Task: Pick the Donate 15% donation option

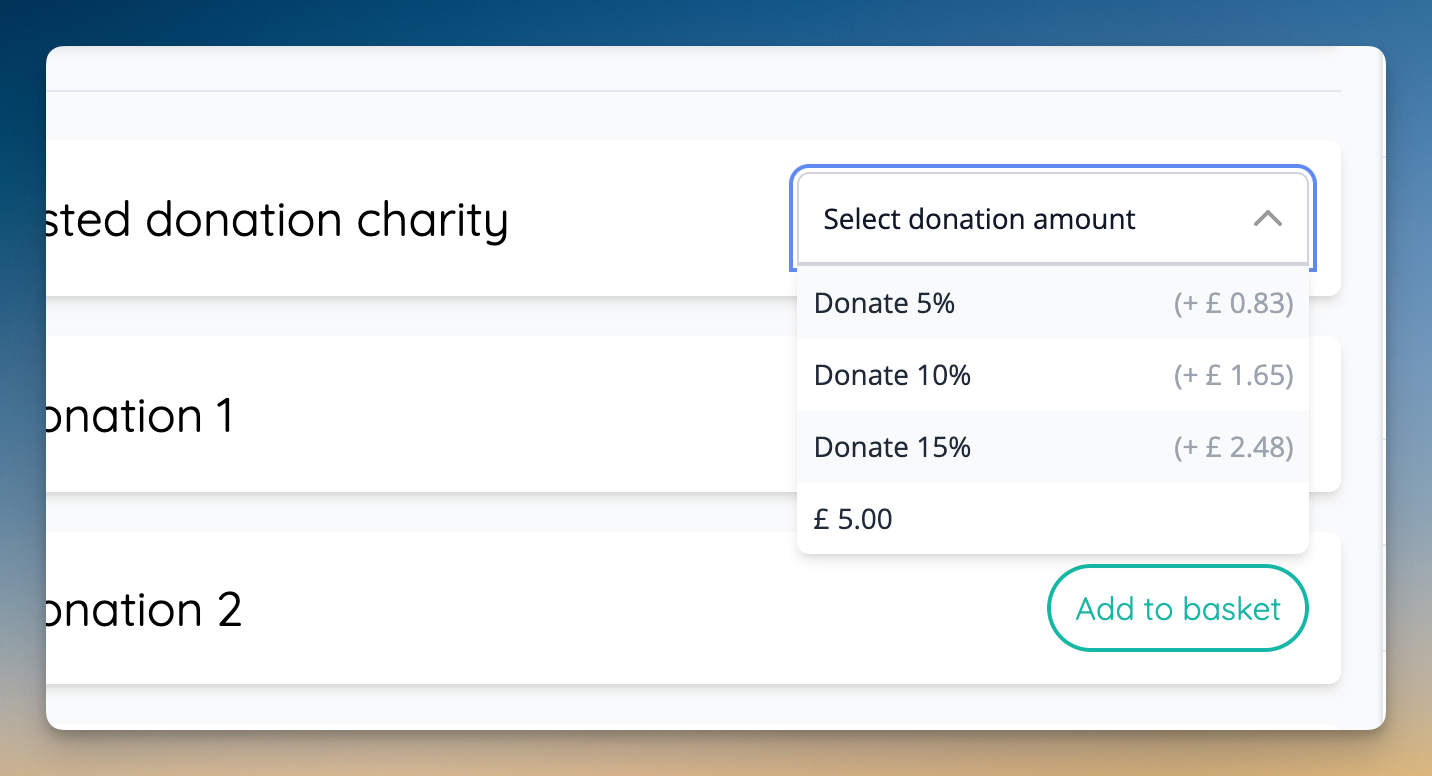Action: (x=891, y=447)
